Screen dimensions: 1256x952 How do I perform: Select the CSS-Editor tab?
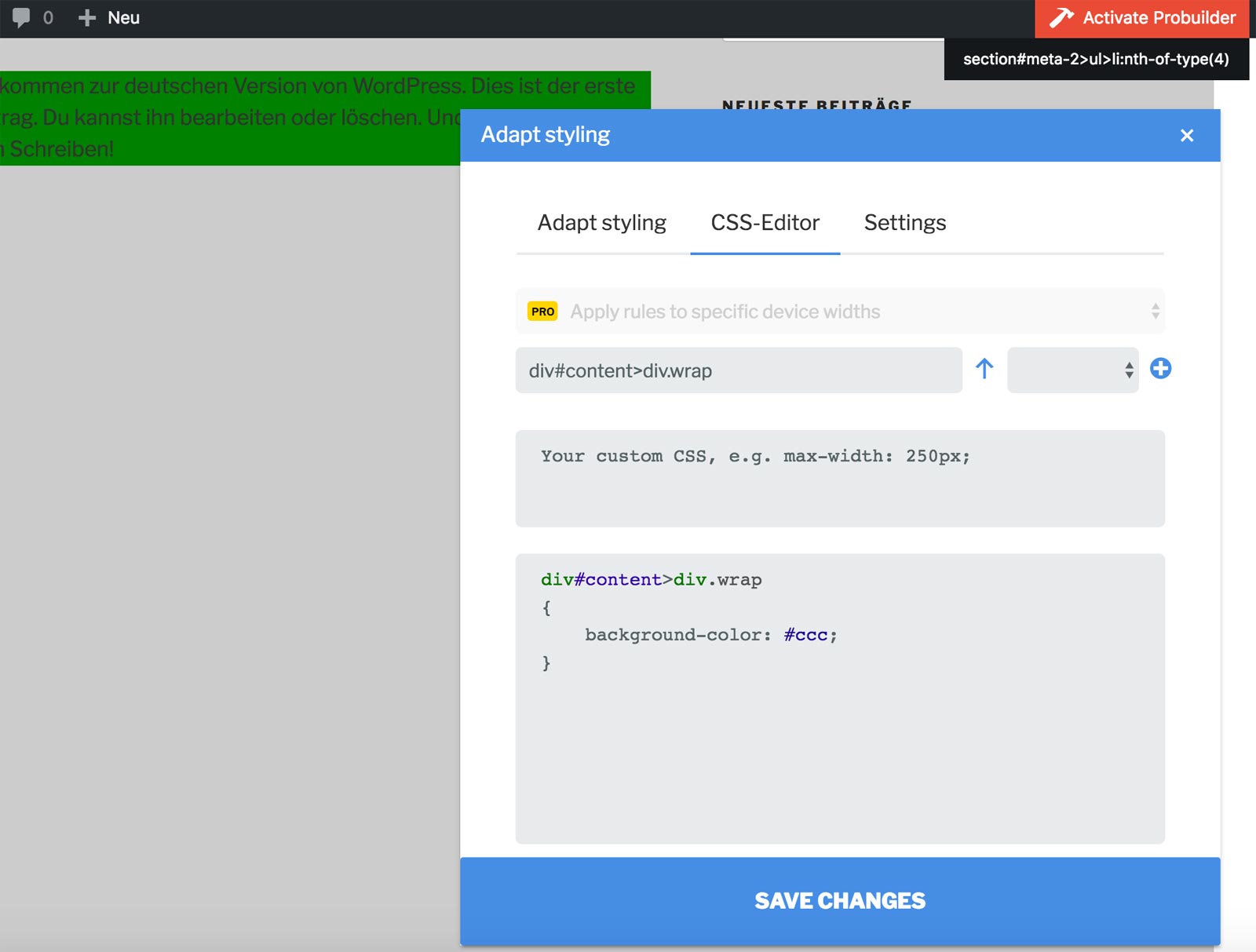click(x=765, y=223)
